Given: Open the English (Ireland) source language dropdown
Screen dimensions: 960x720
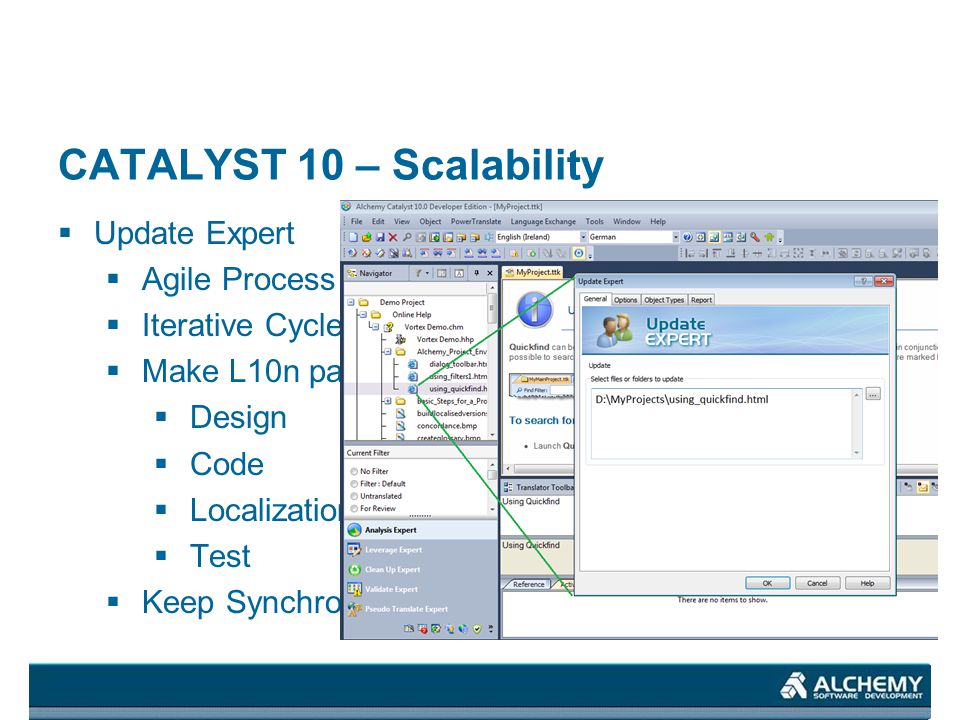Looking at the screenshot, I should 583,237.
